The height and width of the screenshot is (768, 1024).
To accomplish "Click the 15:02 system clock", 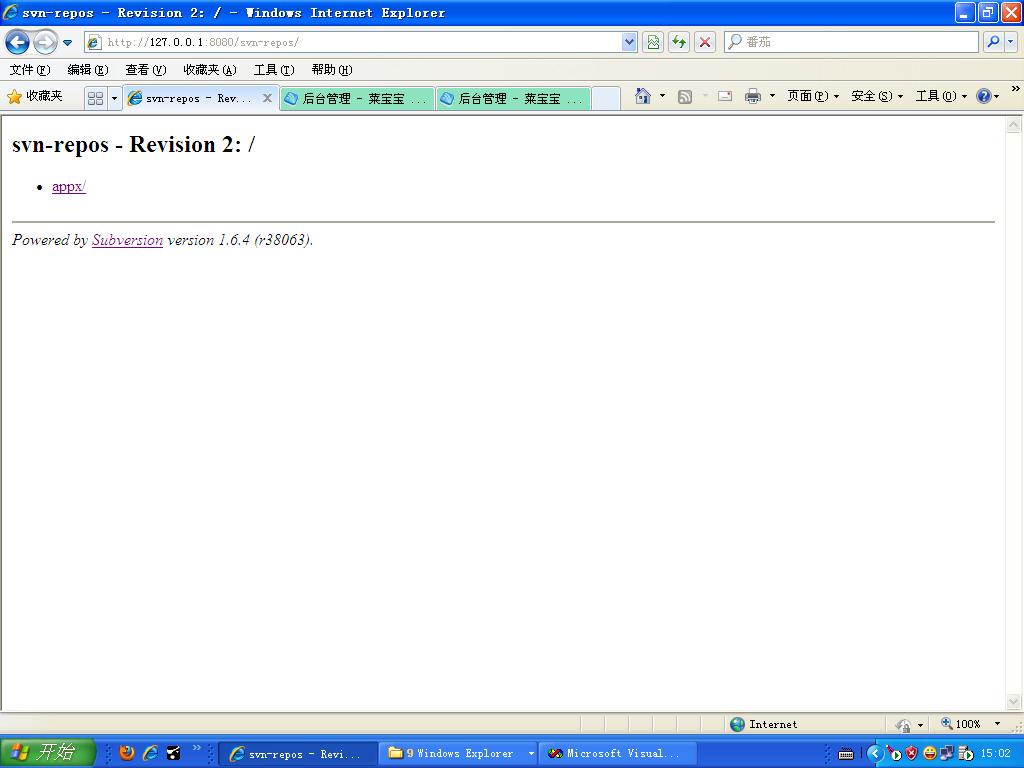I will pyautogui.click(x=997, y=754).
